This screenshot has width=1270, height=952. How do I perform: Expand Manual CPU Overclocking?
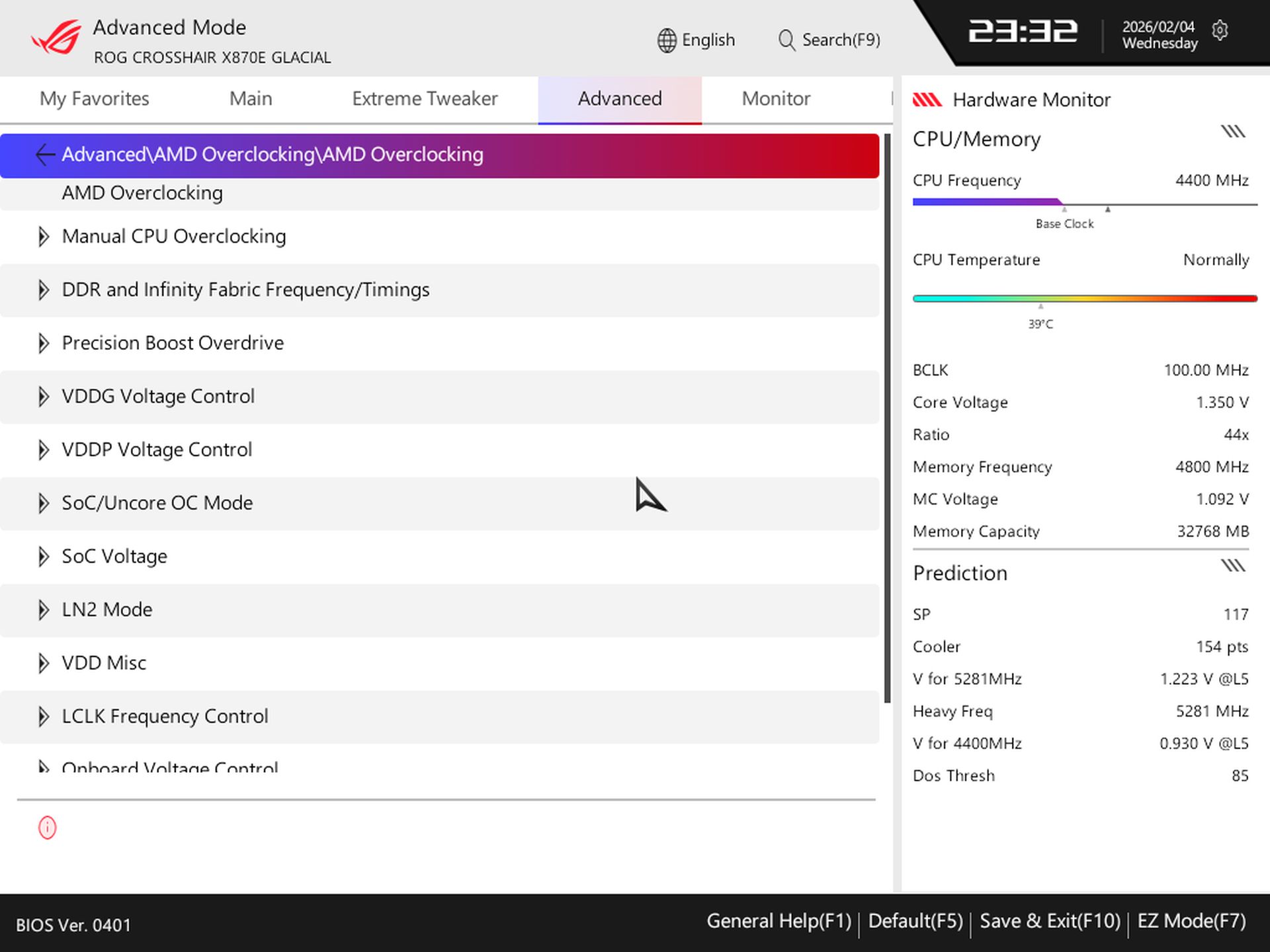tap(44, 236)
